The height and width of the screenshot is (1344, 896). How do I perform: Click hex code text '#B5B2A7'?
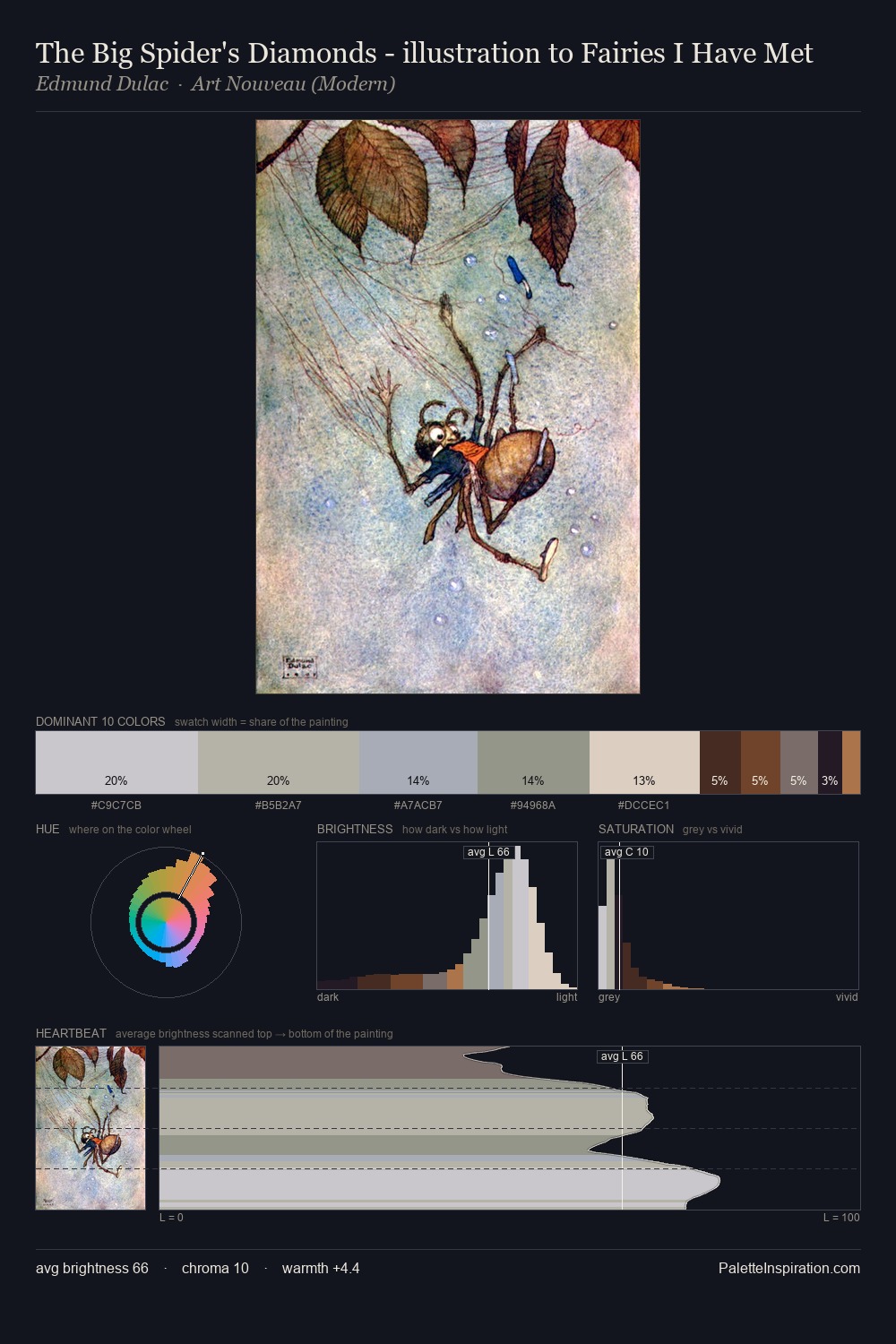279,805
